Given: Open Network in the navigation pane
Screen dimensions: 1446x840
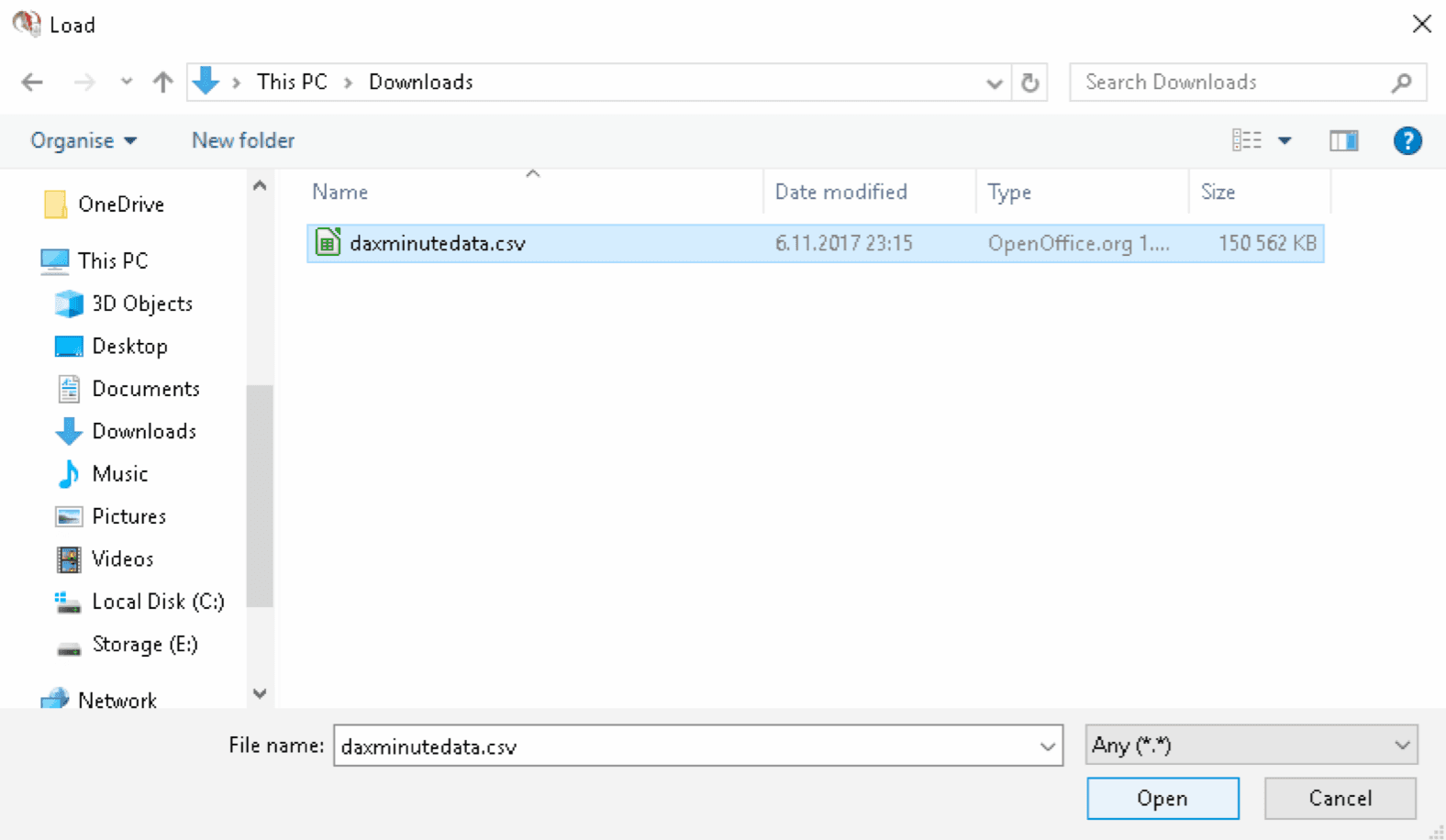Looking at the screenshot, I should click(x=117, y=700).
